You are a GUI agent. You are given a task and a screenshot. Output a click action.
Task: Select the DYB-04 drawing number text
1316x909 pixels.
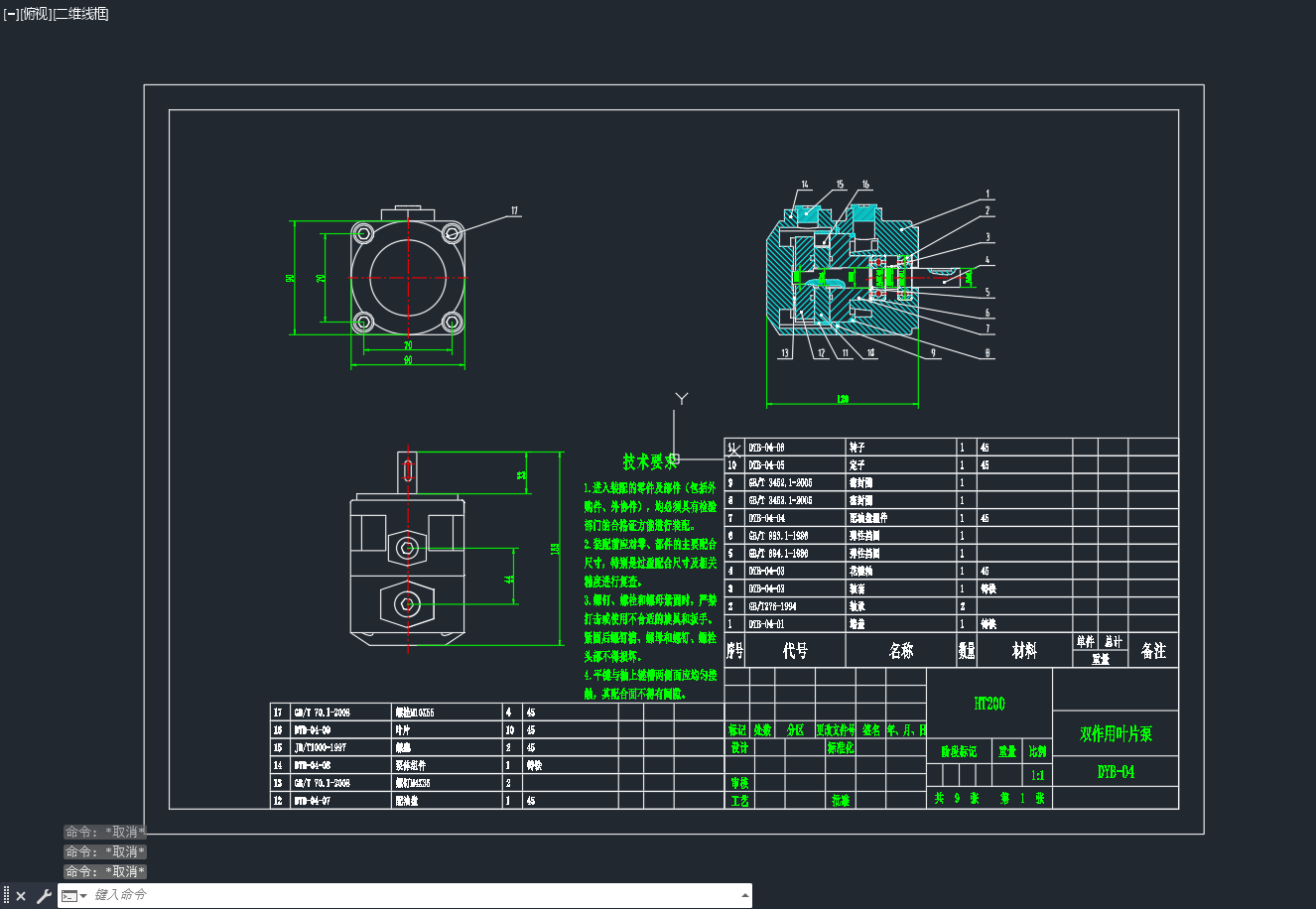pyautogui.click(x=1116, y=772)
